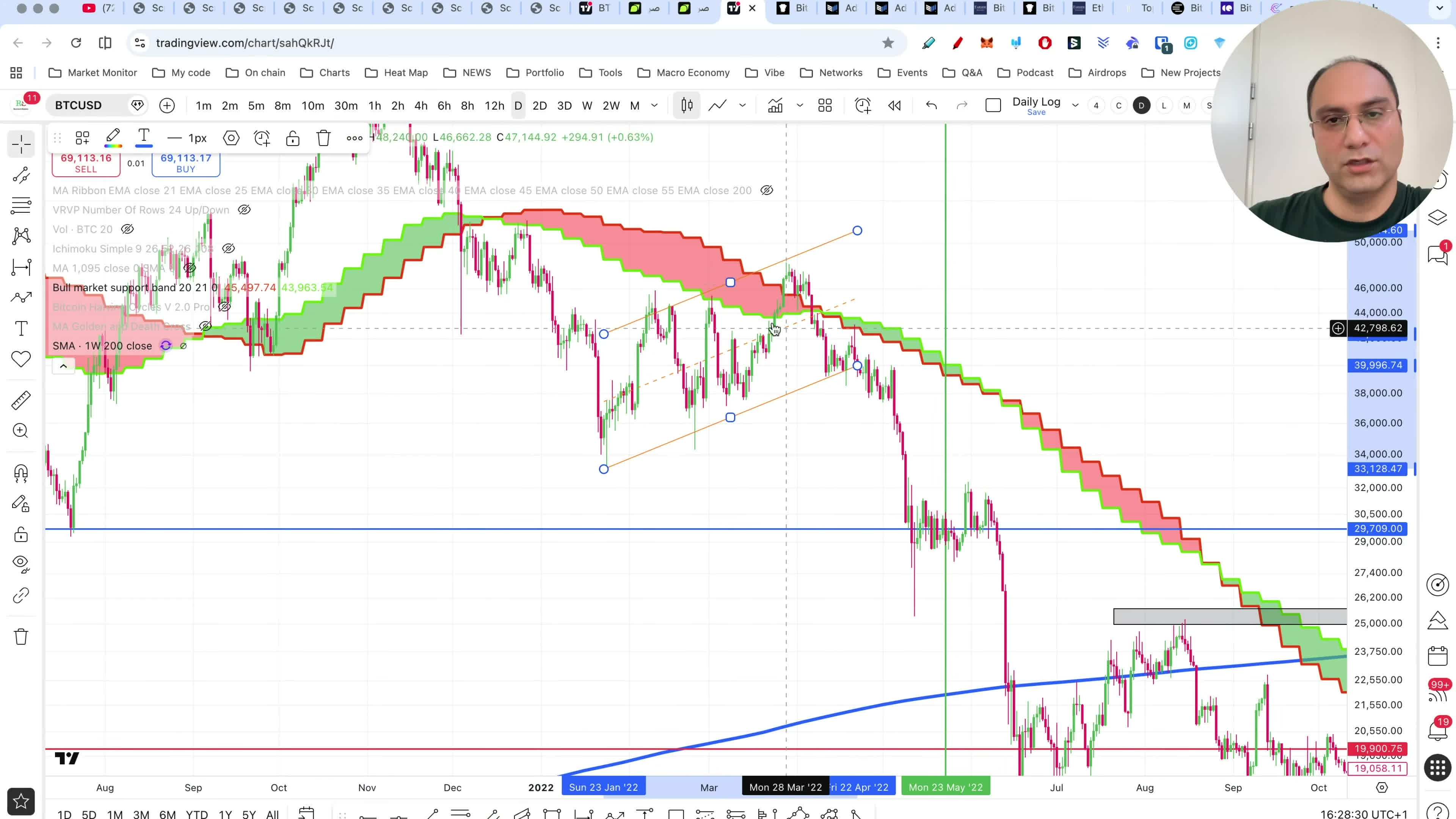1456x819 pixels.
Task: Open more options on the floating drawing toolbar
Action: (355, 138)
